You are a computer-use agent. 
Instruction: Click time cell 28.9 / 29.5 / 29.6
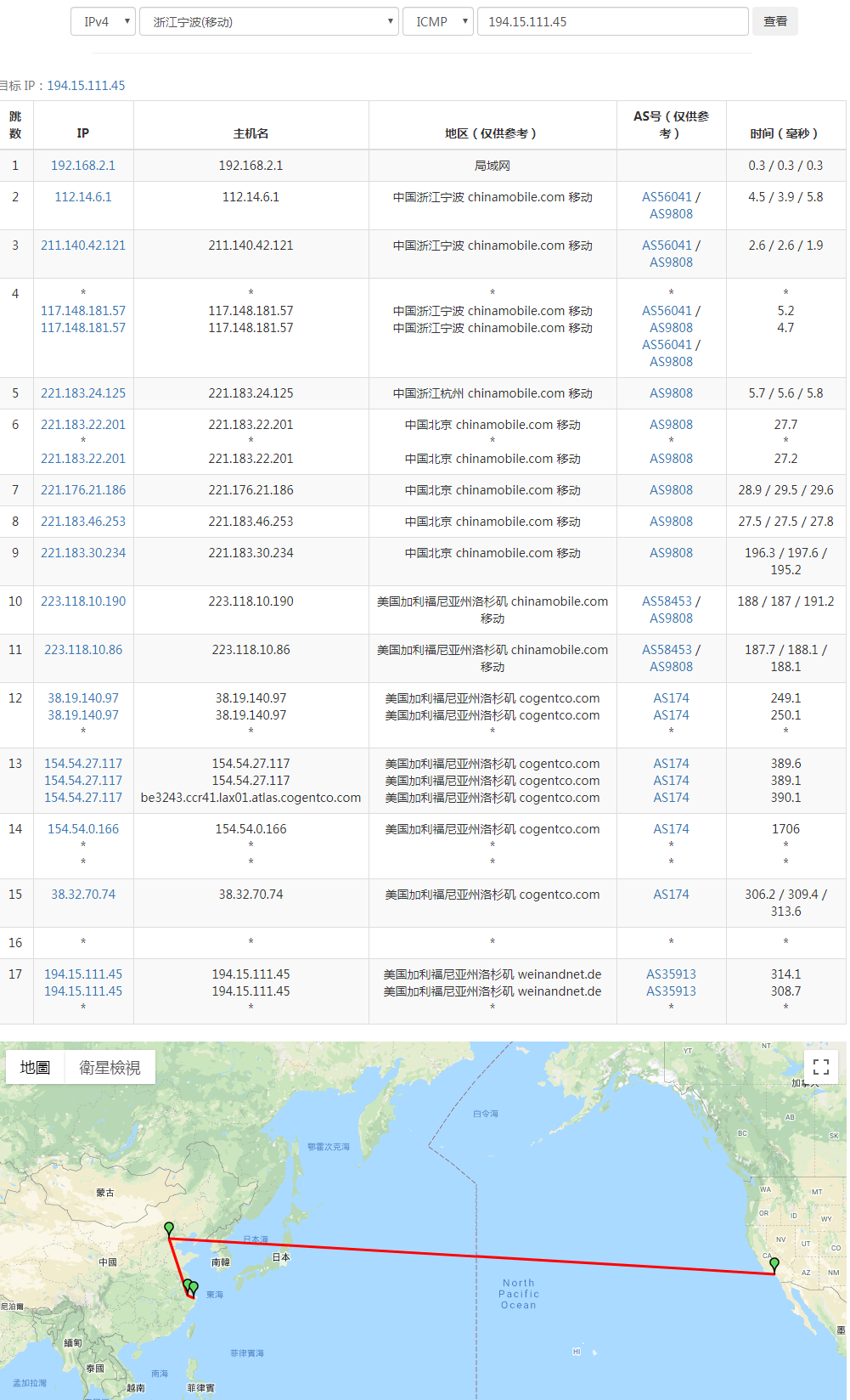tap(785, 490)
